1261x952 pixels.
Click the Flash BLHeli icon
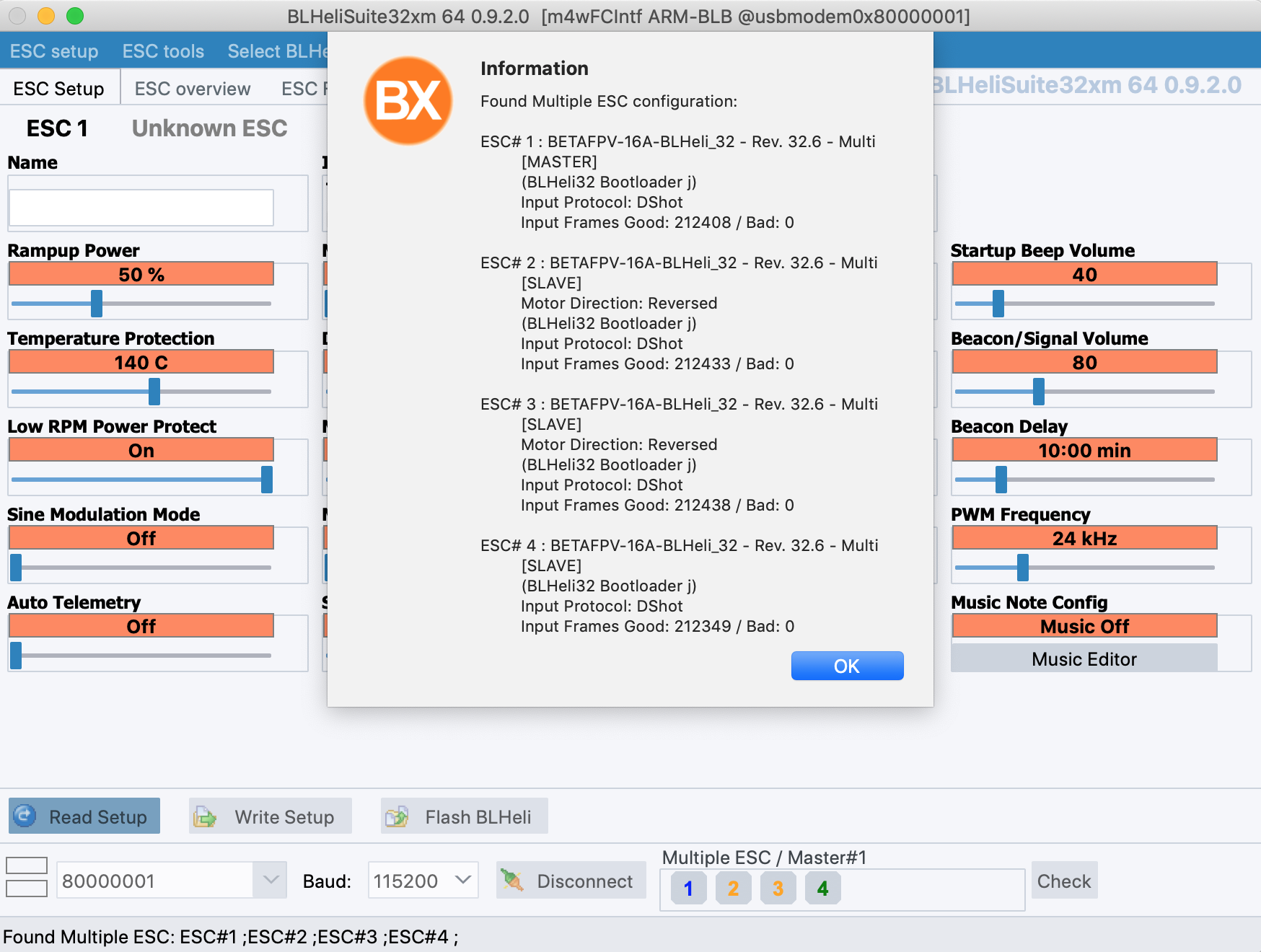[x=397, y=817]
